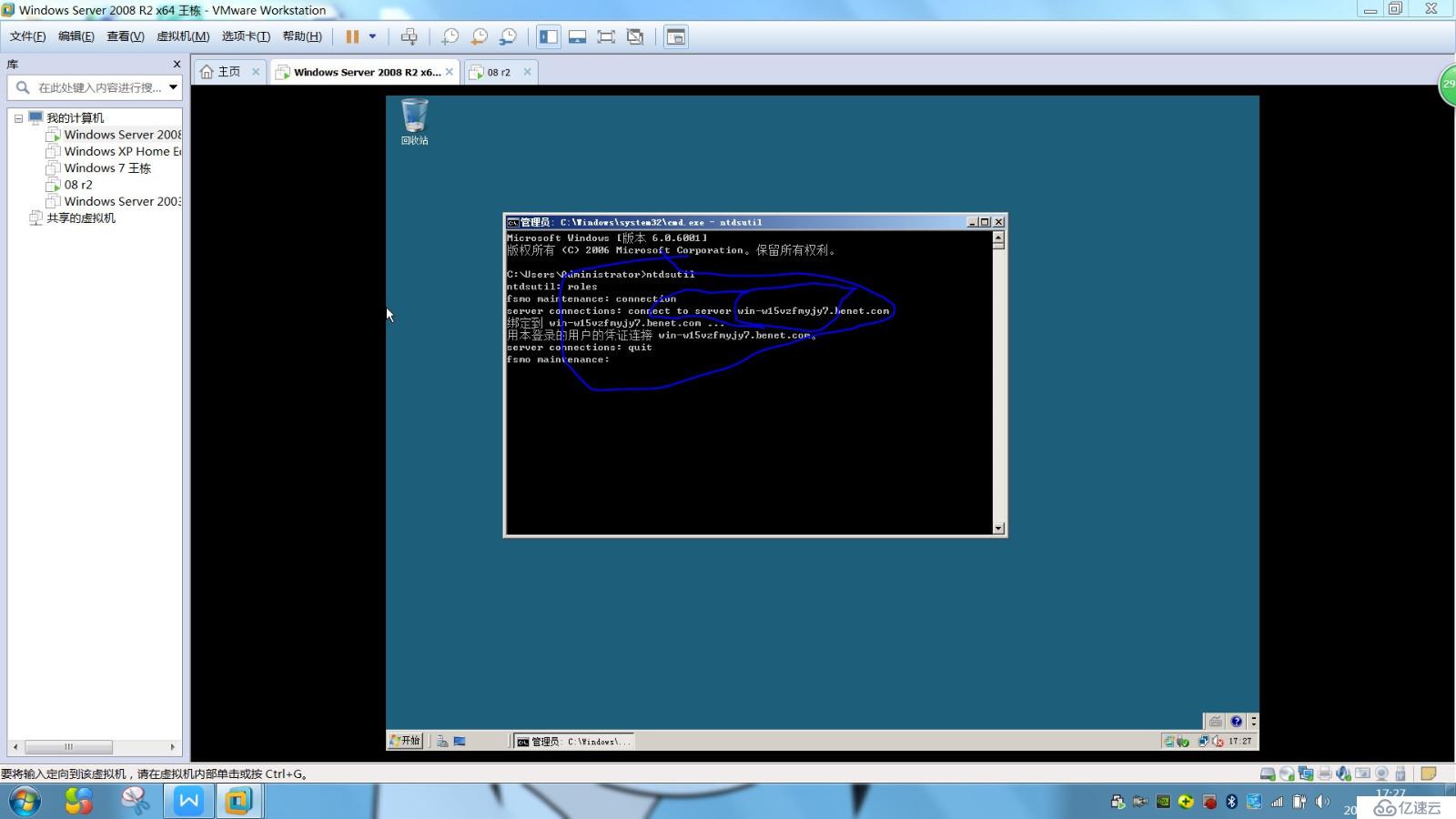Screen dimensions: 1456x819
Task: Open the cmd window system menu icon
Action: (513, 222)
